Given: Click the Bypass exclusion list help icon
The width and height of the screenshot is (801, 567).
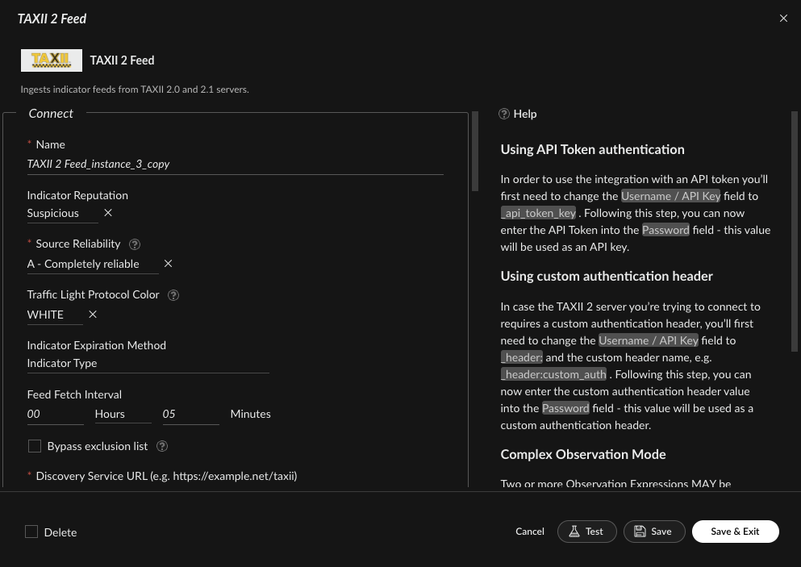Looking at the screenshot, I should (162, 446).
